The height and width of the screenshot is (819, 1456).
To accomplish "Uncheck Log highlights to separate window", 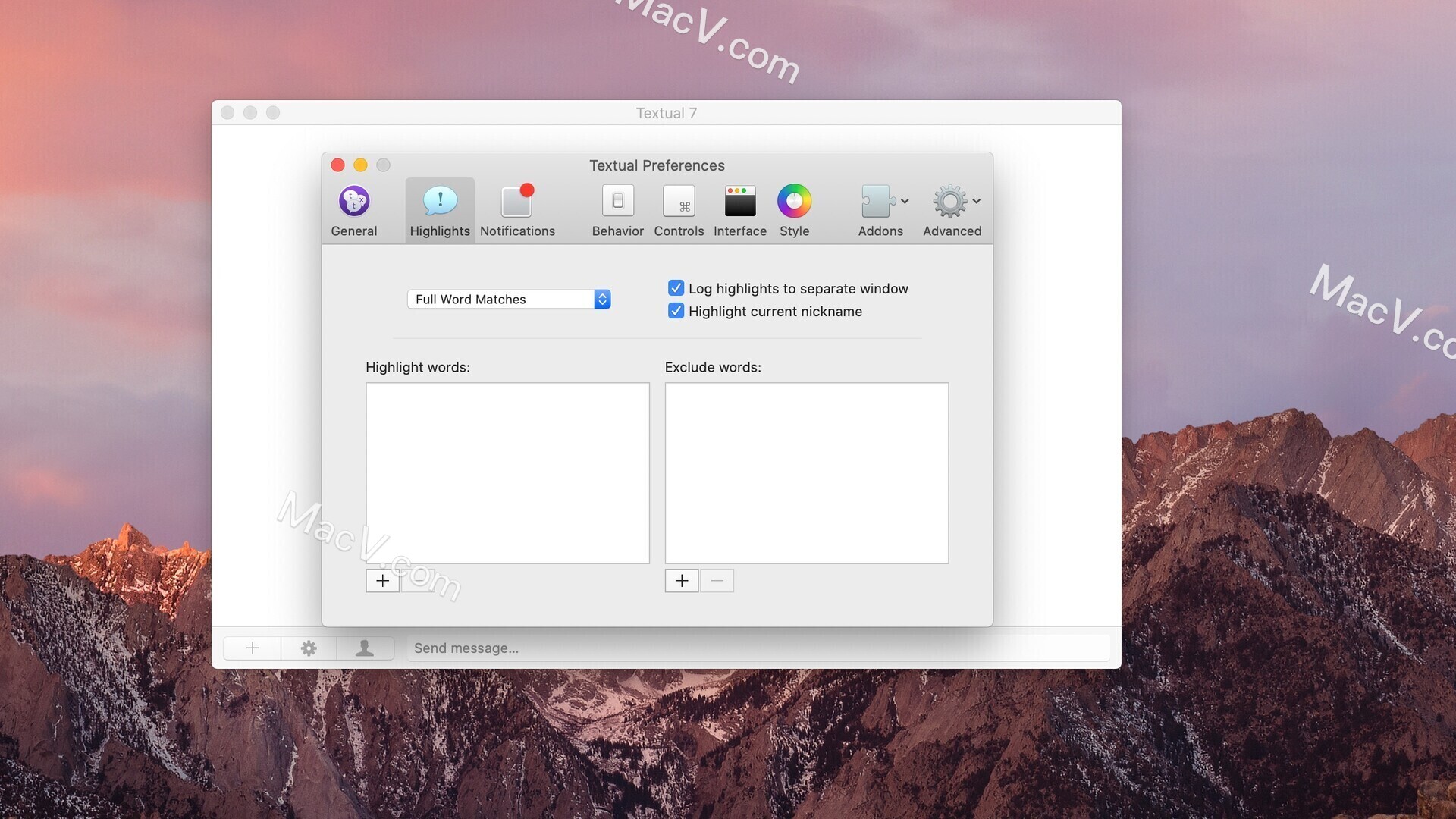I will click(x=676, y=288).
